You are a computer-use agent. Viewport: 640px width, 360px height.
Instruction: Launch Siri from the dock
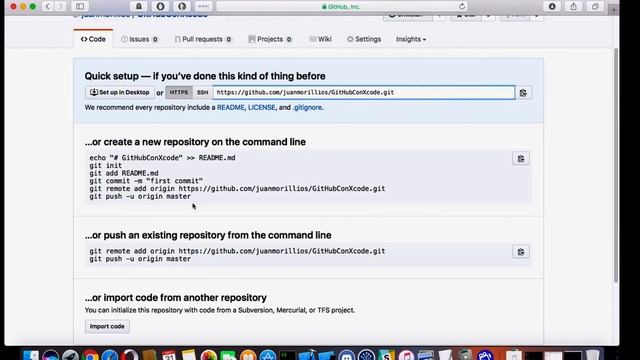(51, 355)
